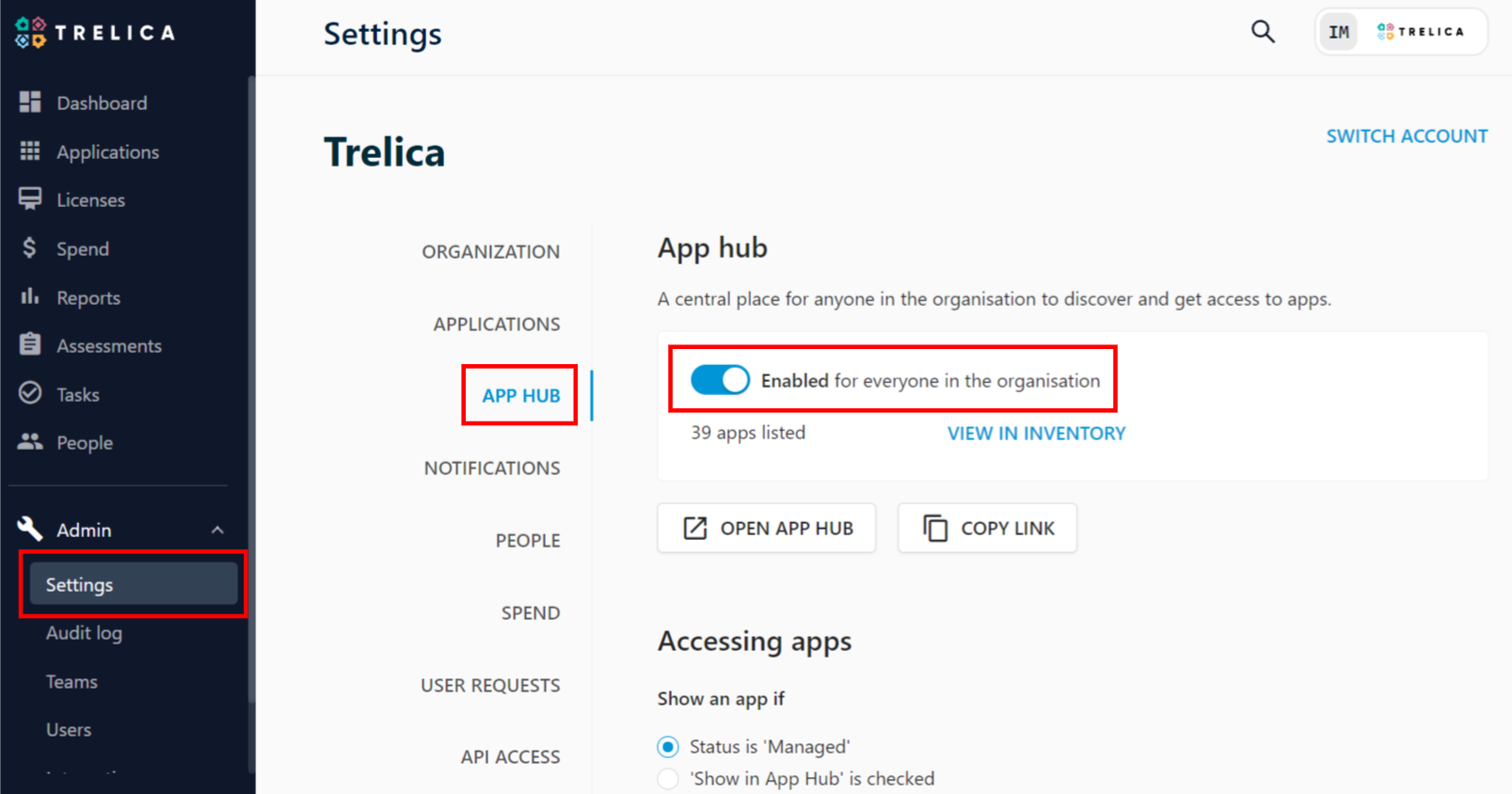Click the Licenses icon
Screen dimensions: 1512x794
coord(30,198)
